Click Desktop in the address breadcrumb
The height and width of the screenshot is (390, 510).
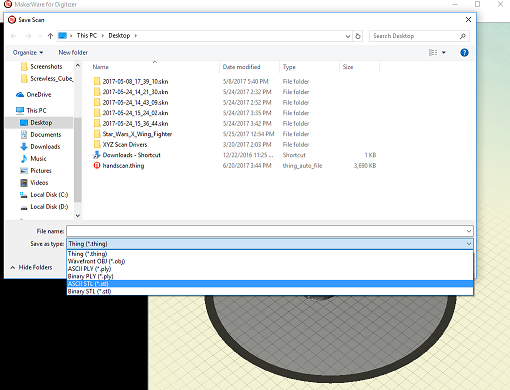119,36
